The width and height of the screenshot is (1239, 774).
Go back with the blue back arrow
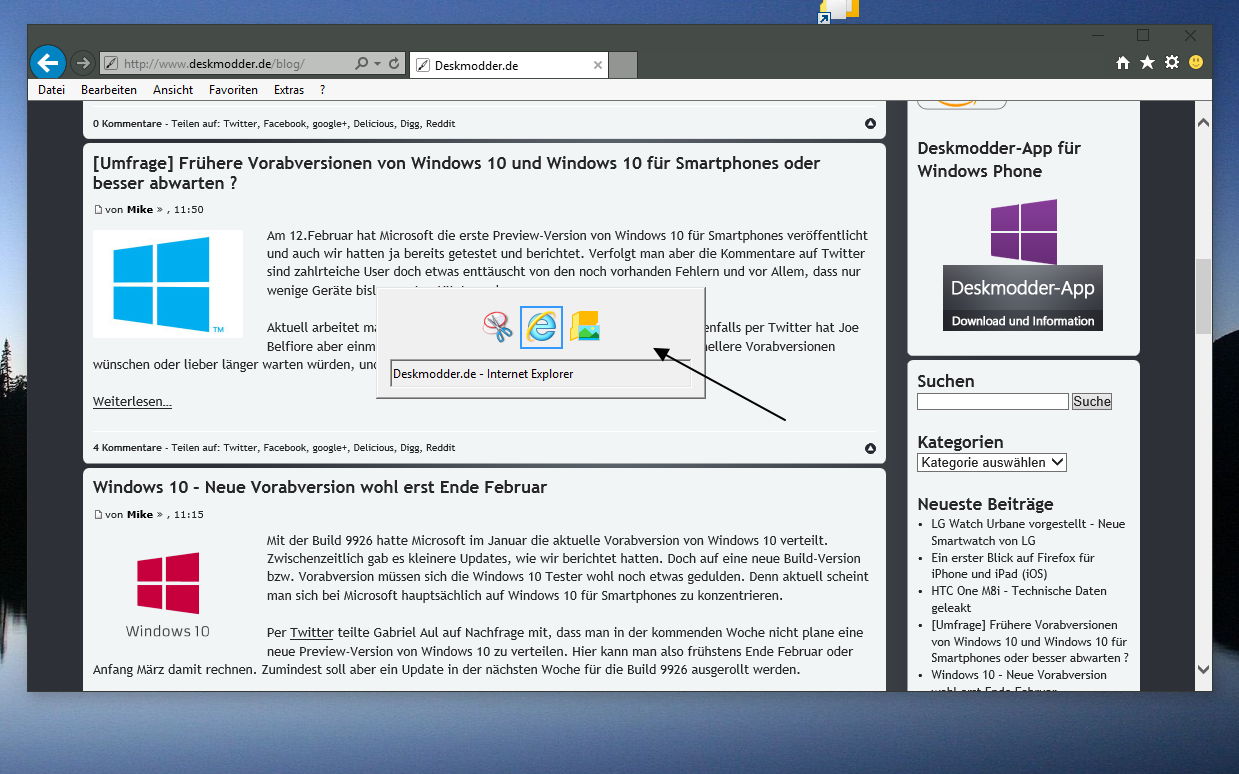pyautogui.click(x=47, y=63)
